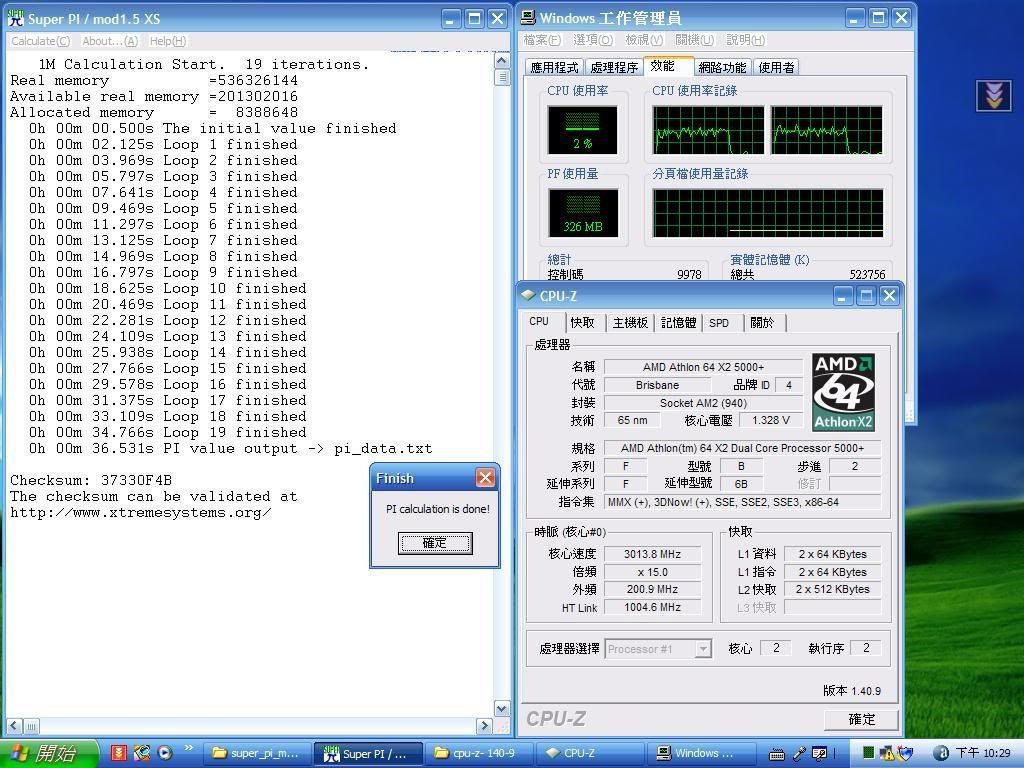Switch to Super PI taskbar button
1024x768 pixels.
click(x=366, y=754)
